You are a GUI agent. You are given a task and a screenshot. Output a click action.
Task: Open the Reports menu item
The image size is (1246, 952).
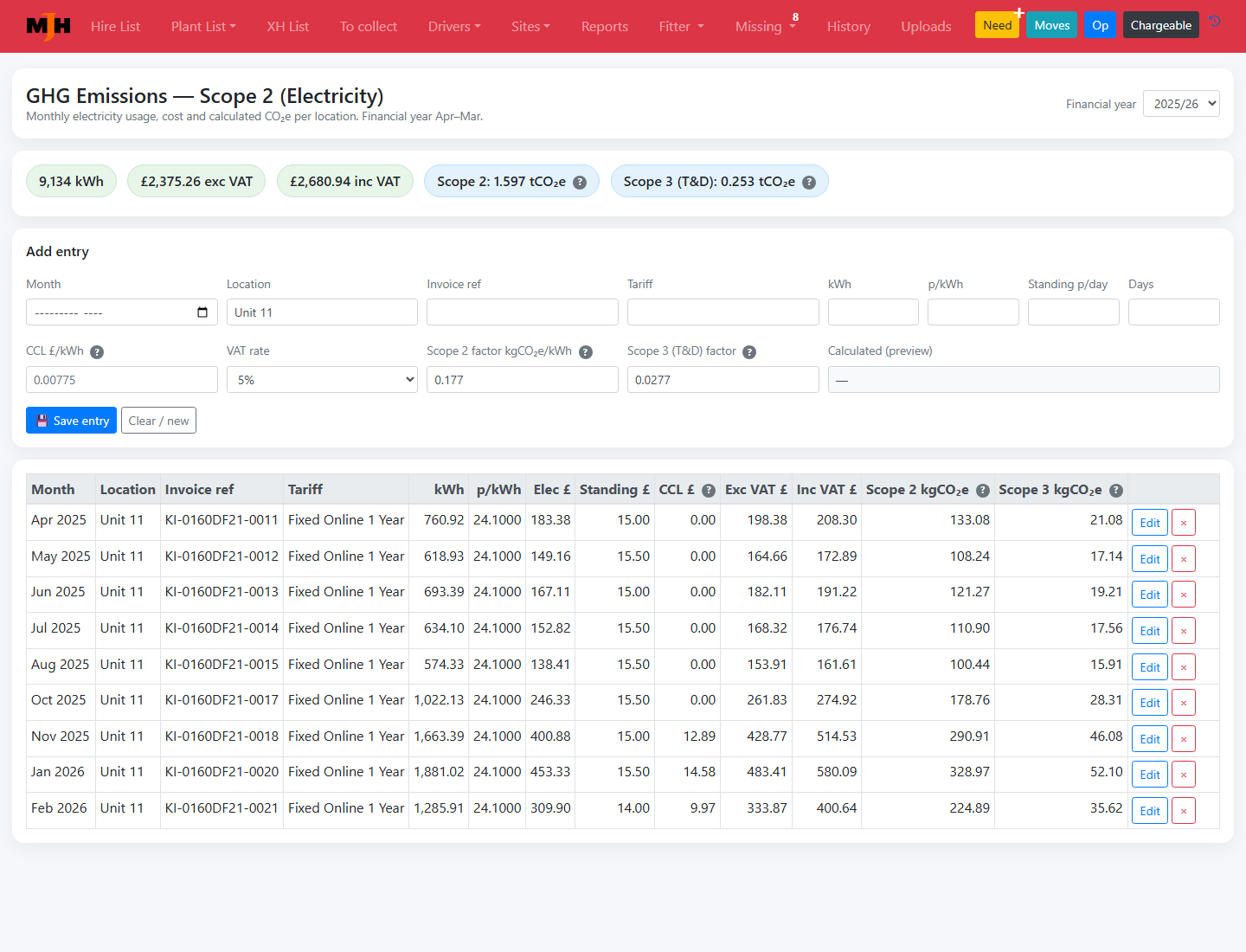point(605,27)
